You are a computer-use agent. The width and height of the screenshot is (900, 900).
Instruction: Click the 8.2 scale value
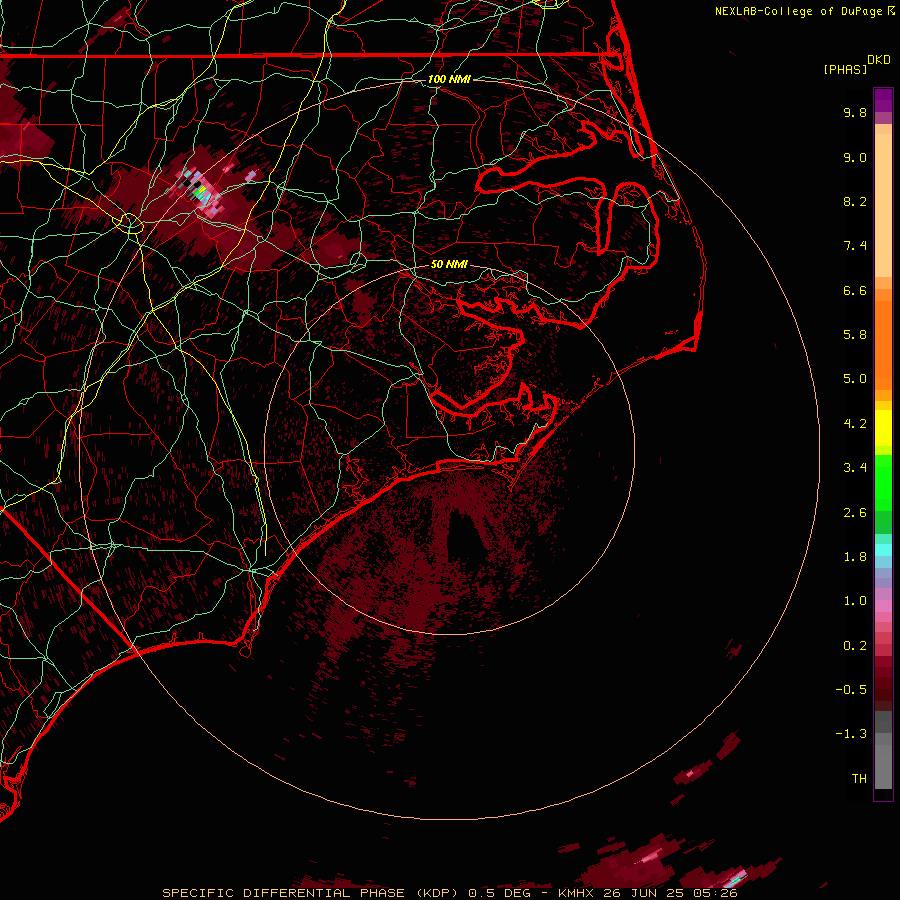[855, 201]
